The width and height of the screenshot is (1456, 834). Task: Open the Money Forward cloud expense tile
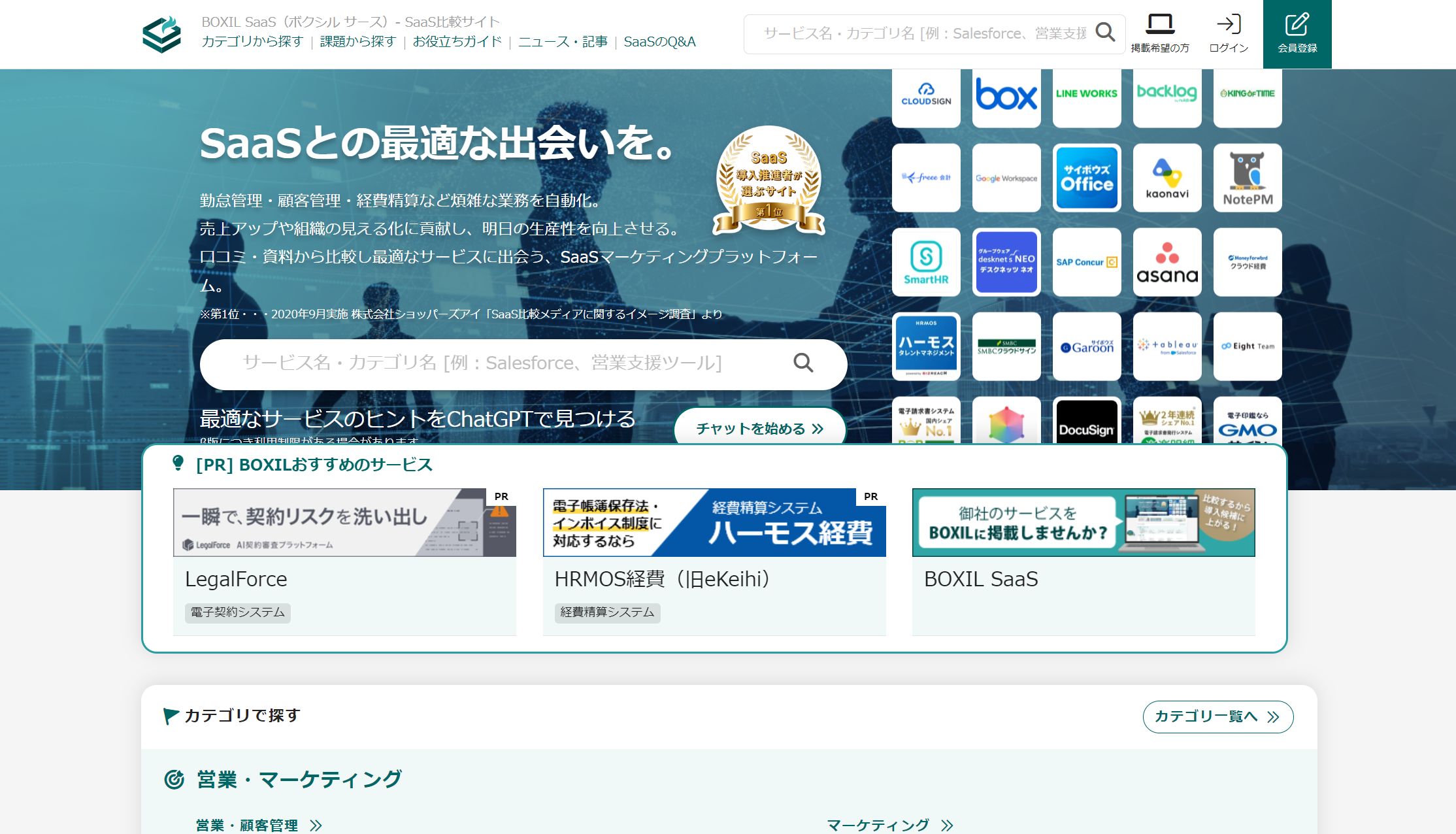click(x=1248, y=262)
